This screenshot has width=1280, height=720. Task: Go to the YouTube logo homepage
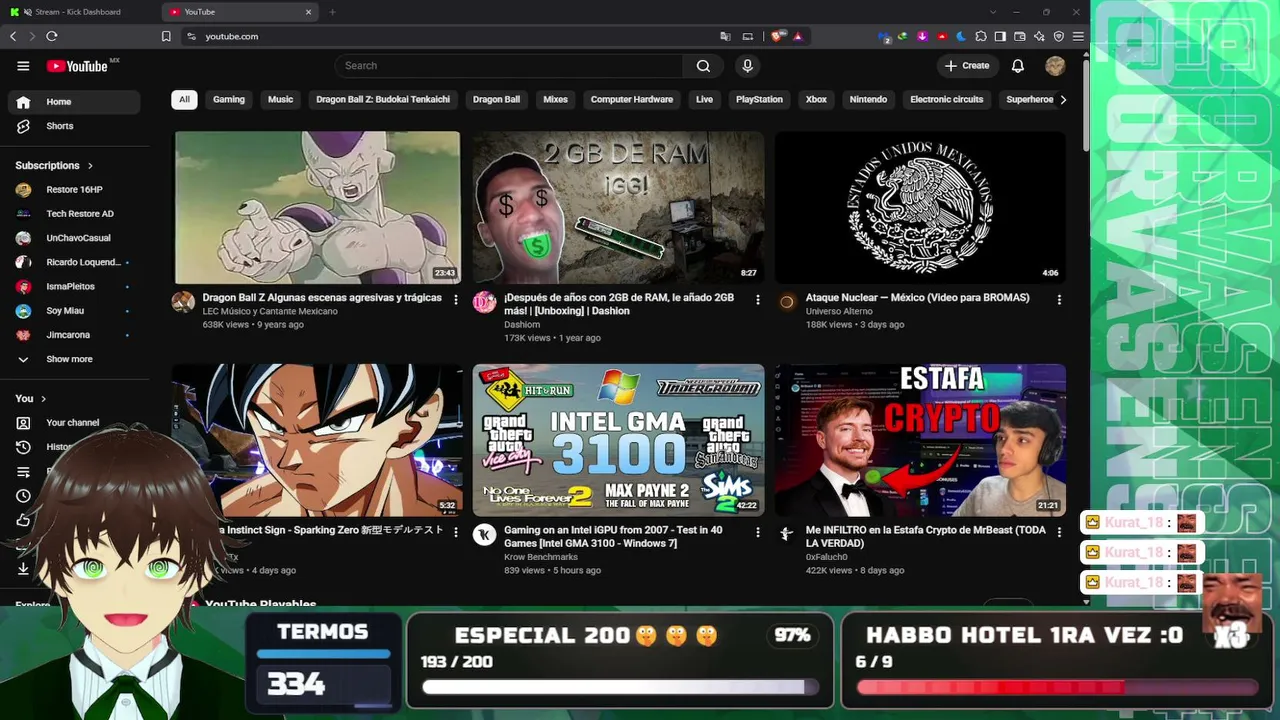point(77,66)
